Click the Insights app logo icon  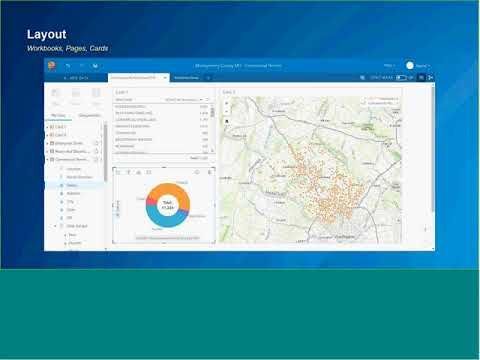pyautogui.click(x=52, y=66)
